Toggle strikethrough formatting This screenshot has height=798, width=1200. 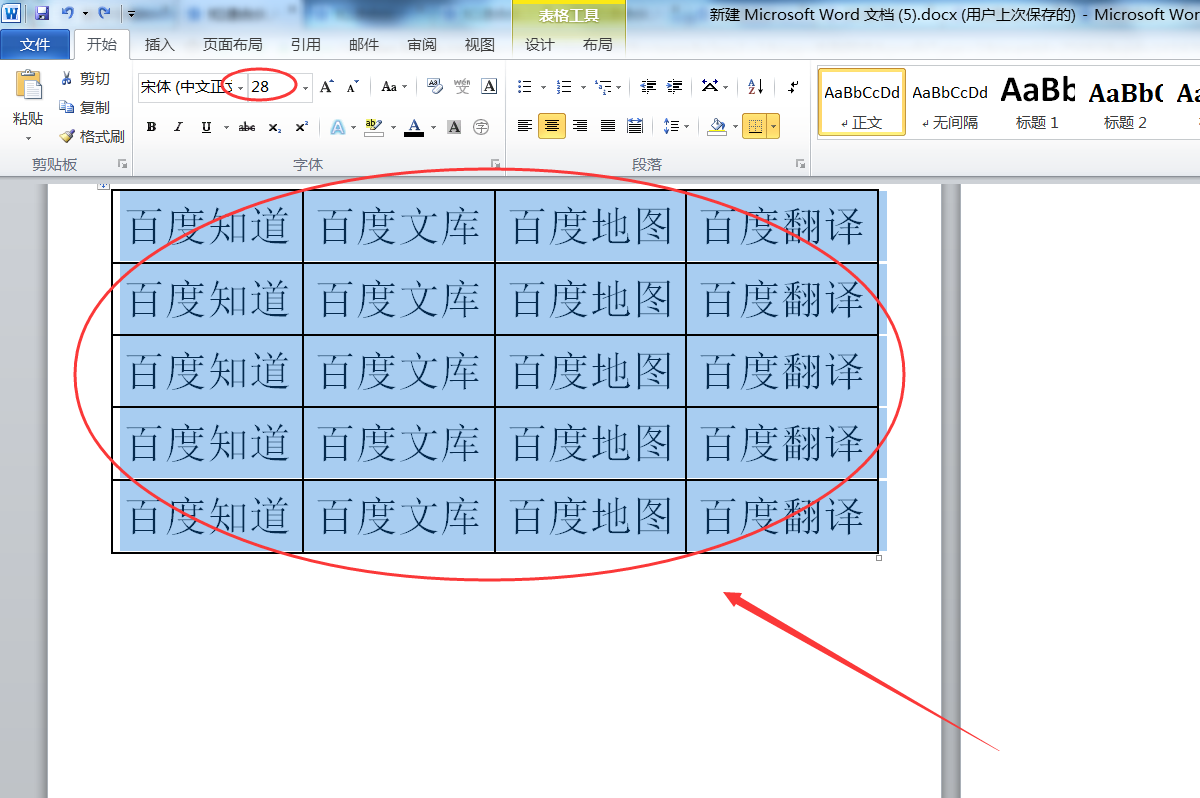point(247,127)
